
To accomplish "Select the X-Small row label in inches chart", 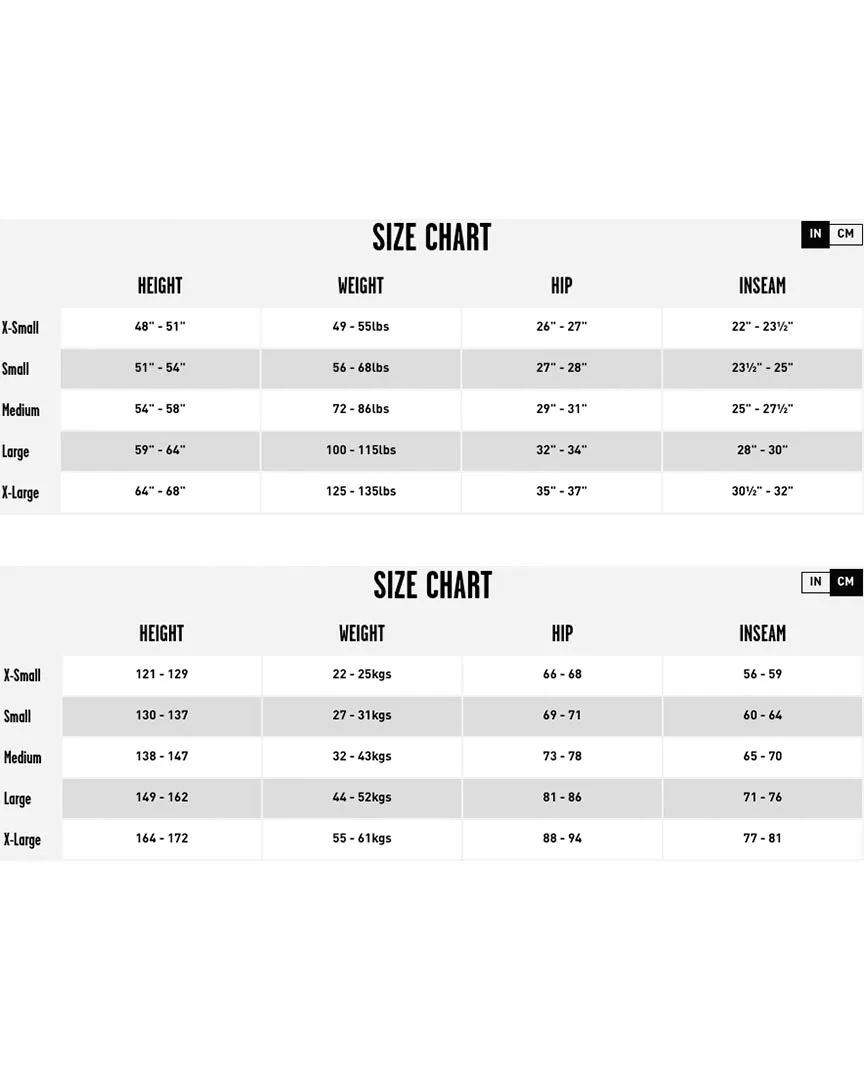I will pos(20,328).
